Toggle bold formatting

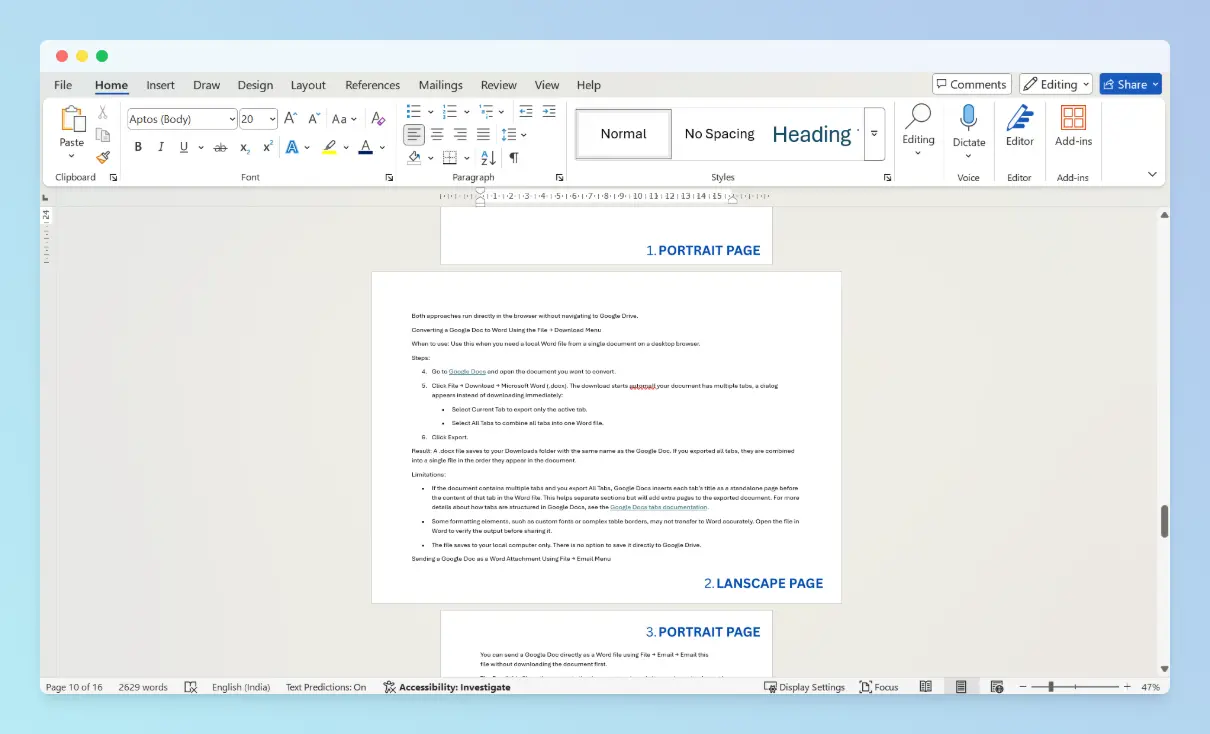tap(138, 147)
